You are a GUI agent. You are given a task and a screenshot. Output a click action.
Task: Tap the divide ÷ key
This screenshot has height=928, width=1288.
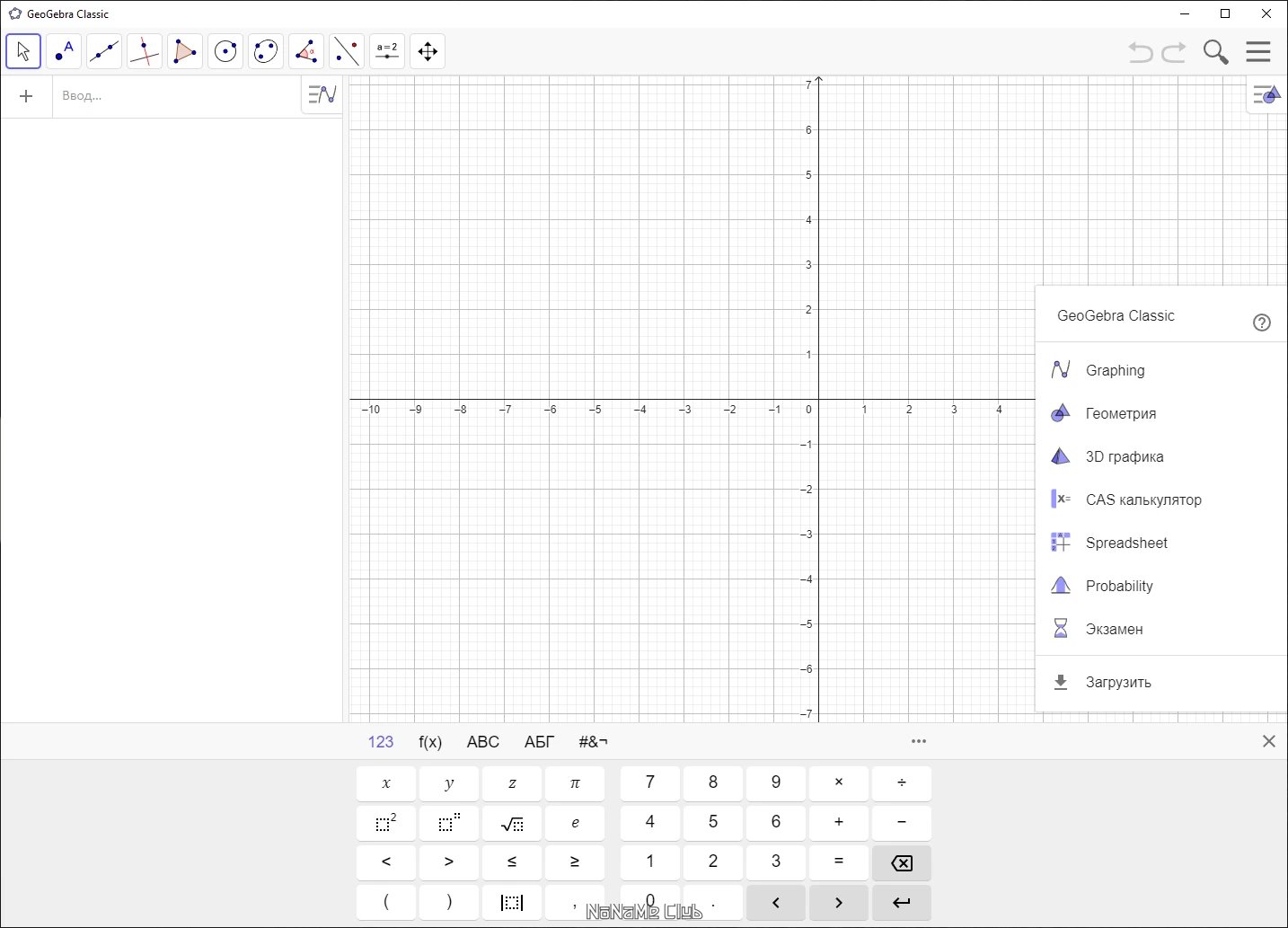click(902, 783)
